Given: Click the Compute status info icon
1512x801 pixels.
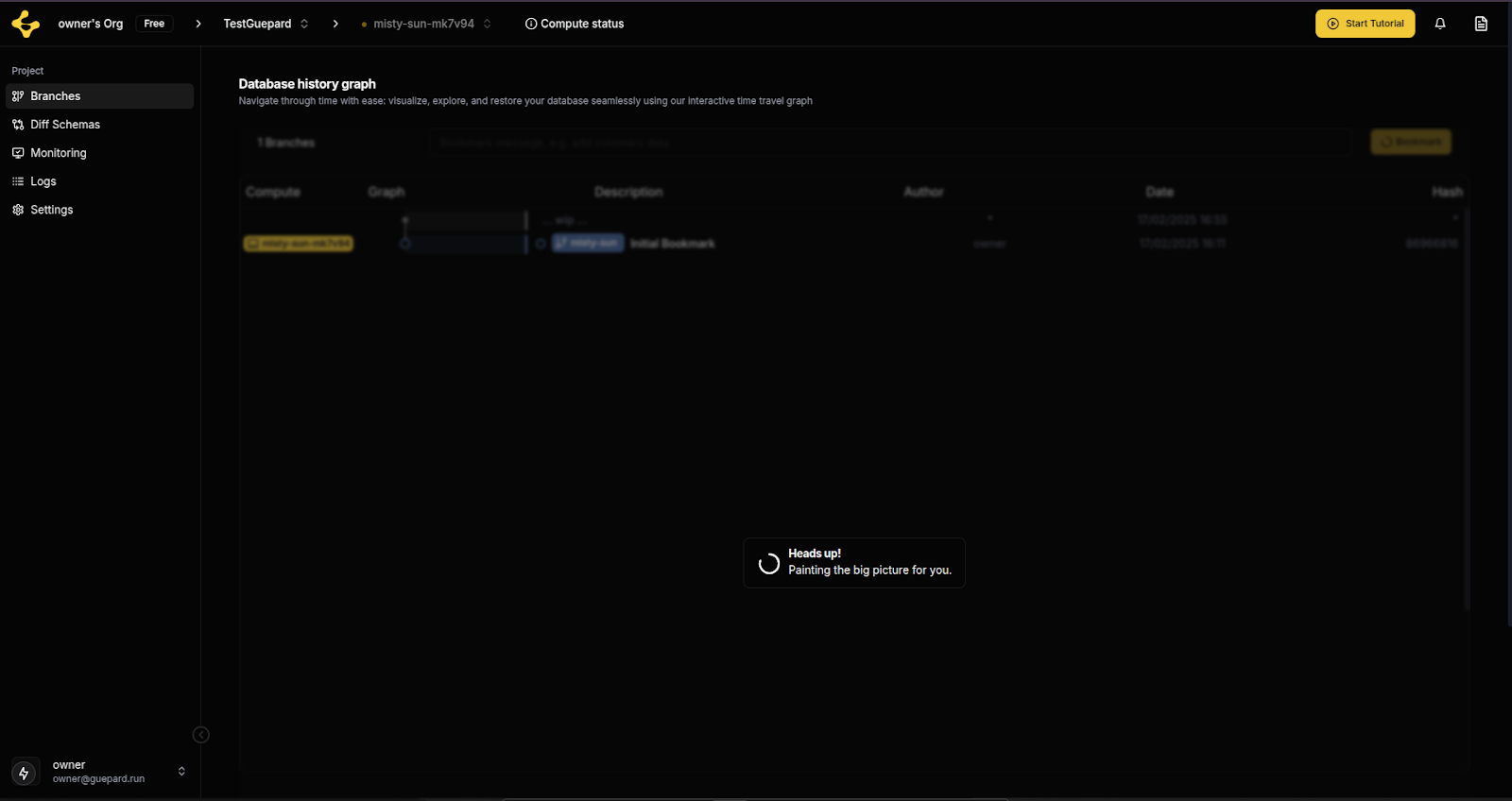Looking at the screenshot, I should (x=531, y=24).
